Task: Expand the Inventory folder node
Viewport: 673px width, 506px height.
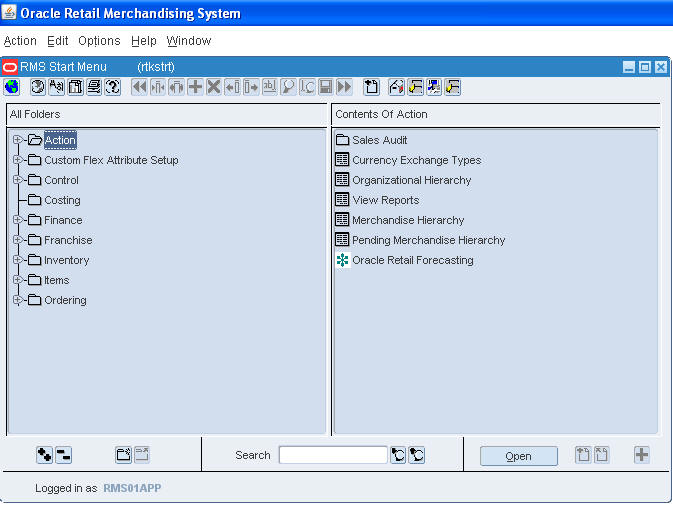Action: point(18,260)
